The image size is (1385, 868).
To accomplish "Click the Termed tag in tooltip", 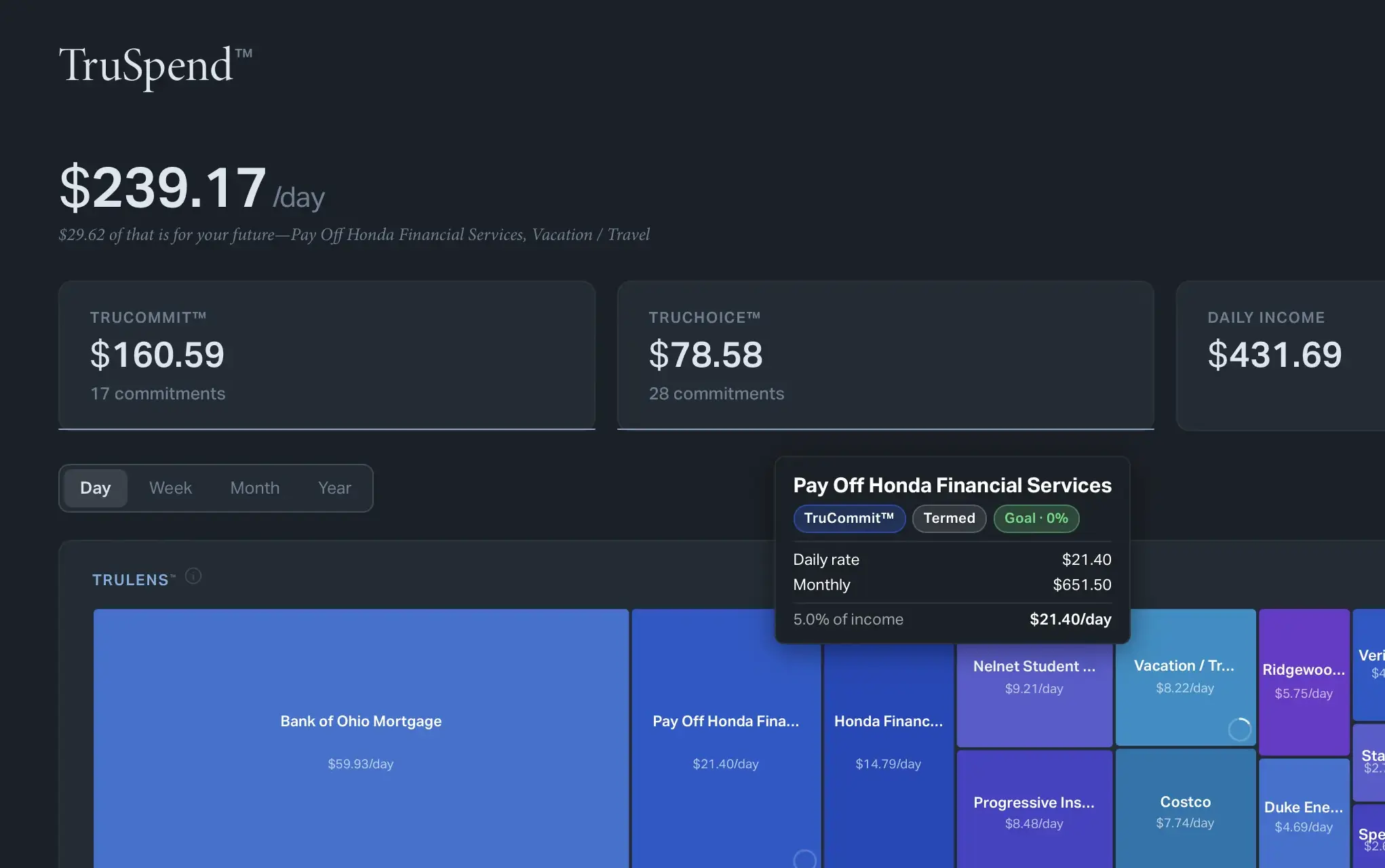I will (x=948, y=519).
